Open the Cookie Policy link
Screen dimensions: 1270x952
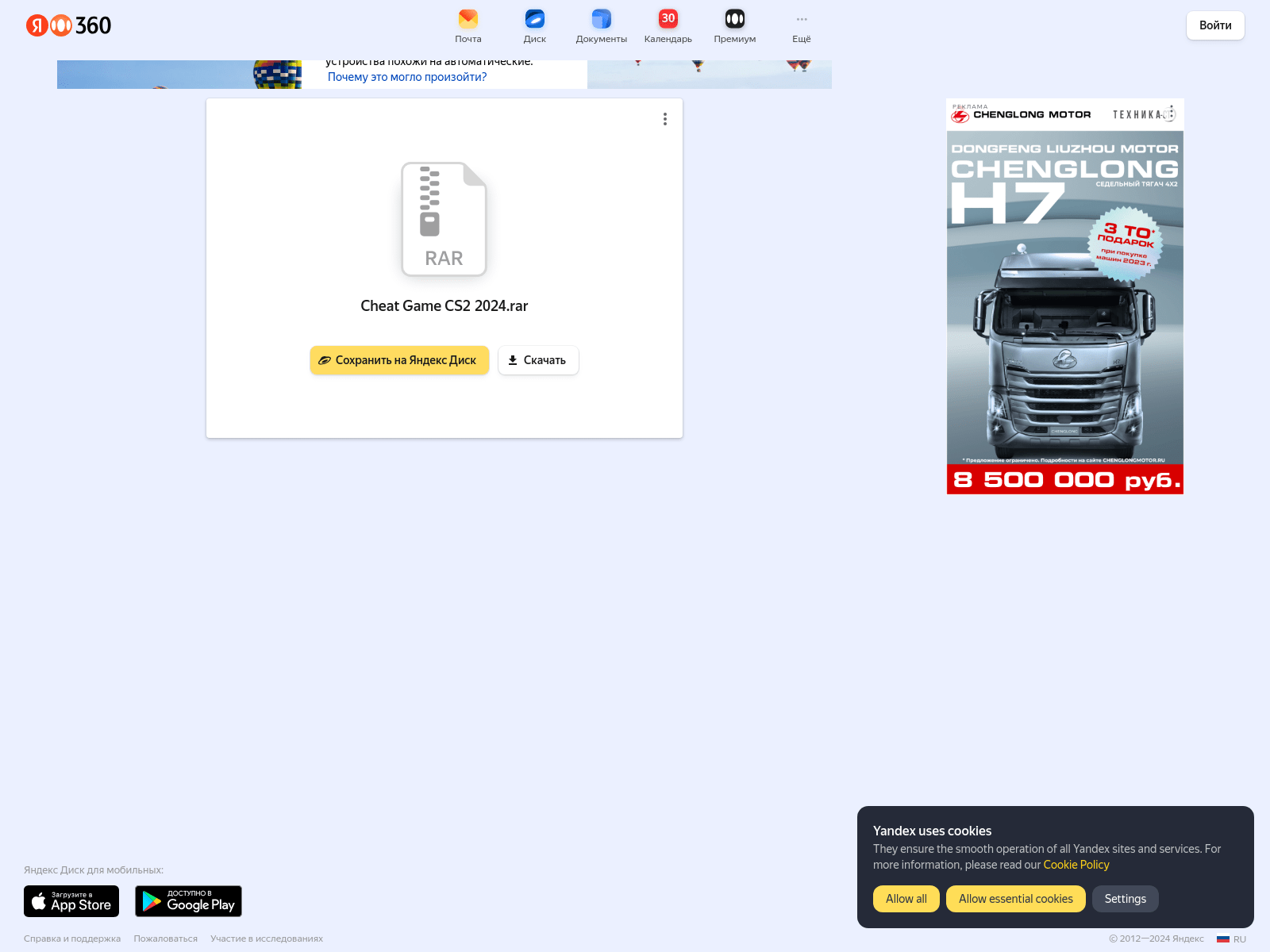1076,865
